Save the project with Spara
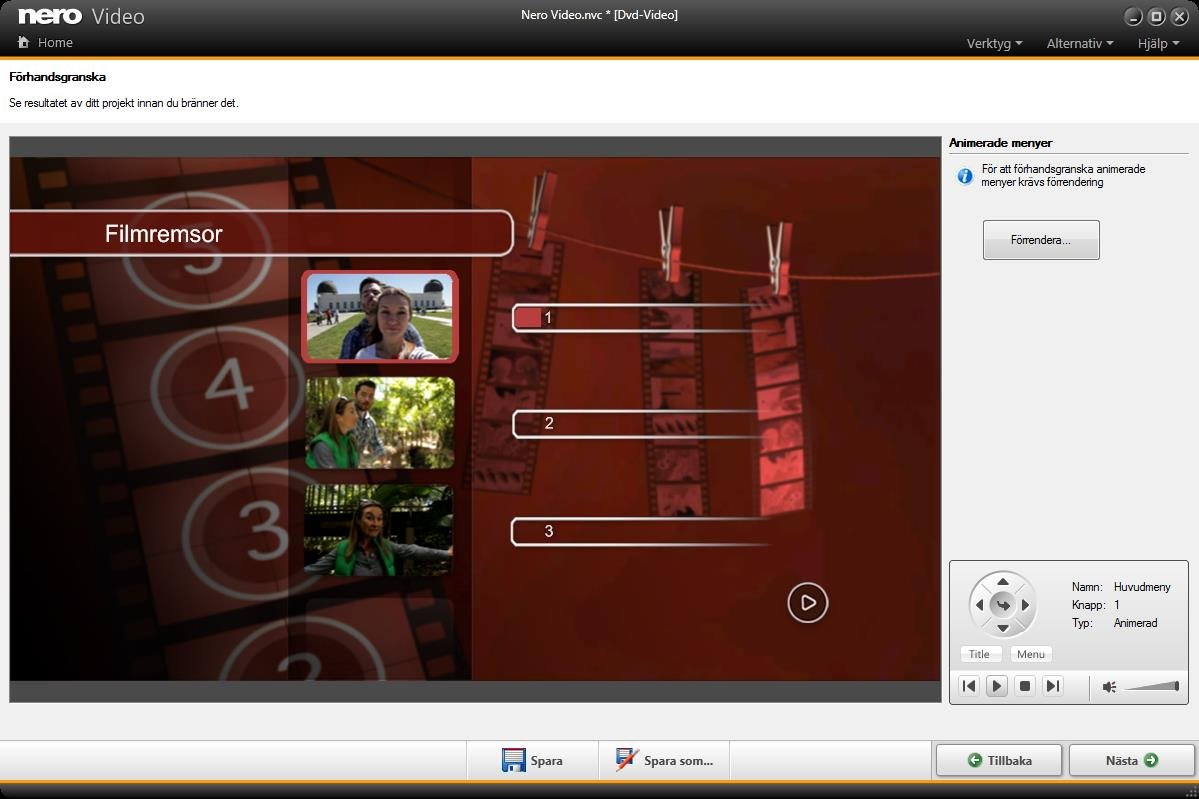 [532, 760]
